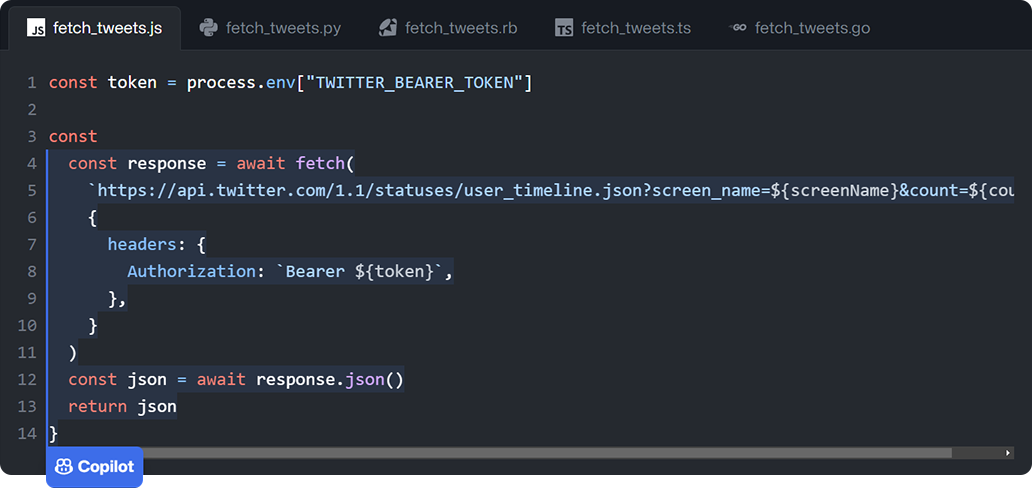The height and width of the screenshot is (488, 1032).
Task: Click the TypeScript TS icon
Action: 564,28
